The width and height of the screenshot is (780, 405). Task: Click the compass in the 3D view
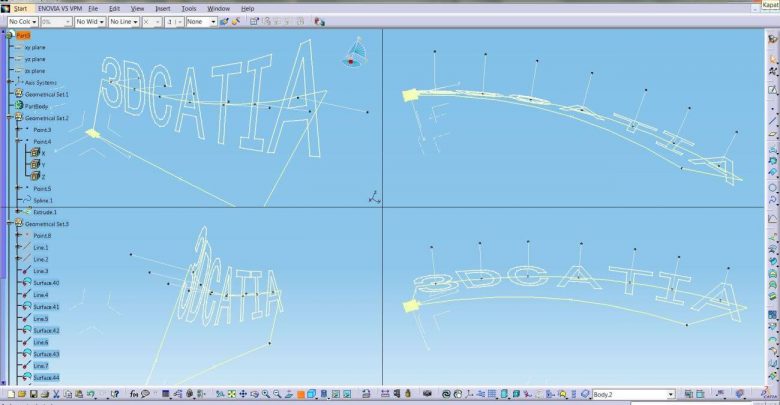pyautogui.click(x=355, y=53)
